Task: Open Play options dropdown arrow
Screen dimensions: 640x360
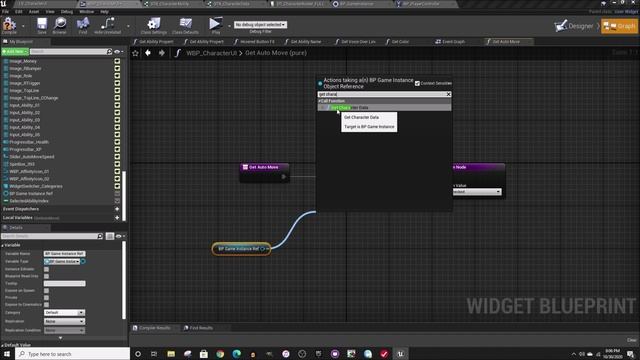Action: [229, 26]
